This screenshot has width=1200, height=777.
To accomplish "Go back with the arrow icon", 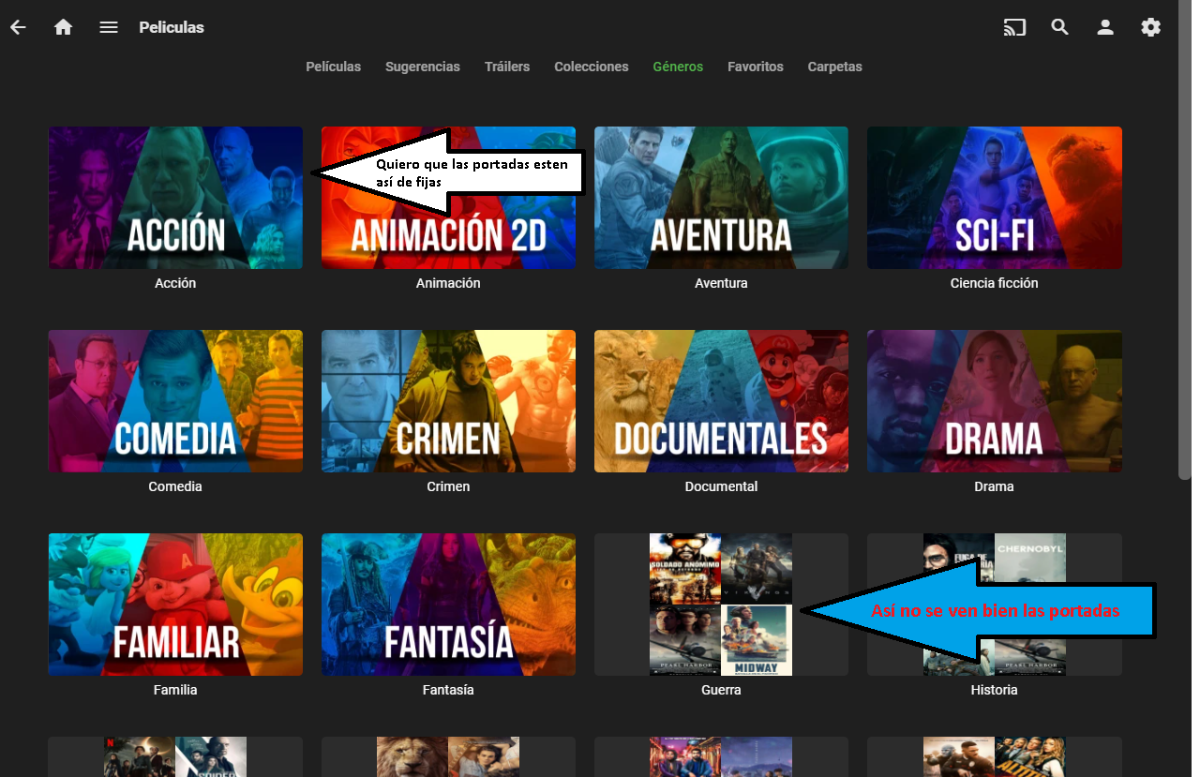I will 18,27.
